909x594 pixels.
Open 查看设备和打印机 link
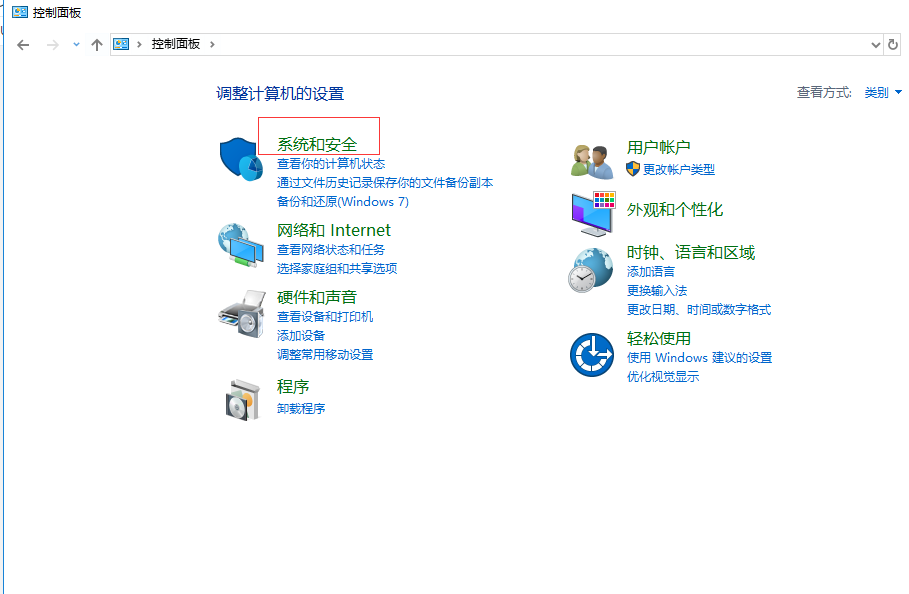pos(325,316)
